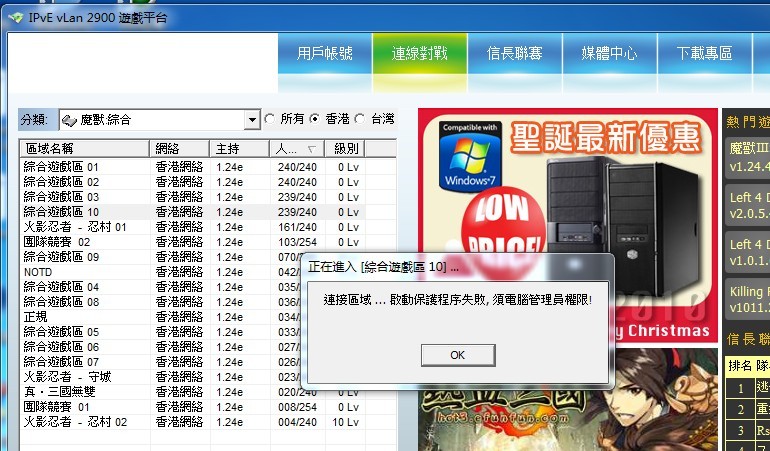Select row 綜合遊戲區 08
The image size is (770, 451).
160,302
